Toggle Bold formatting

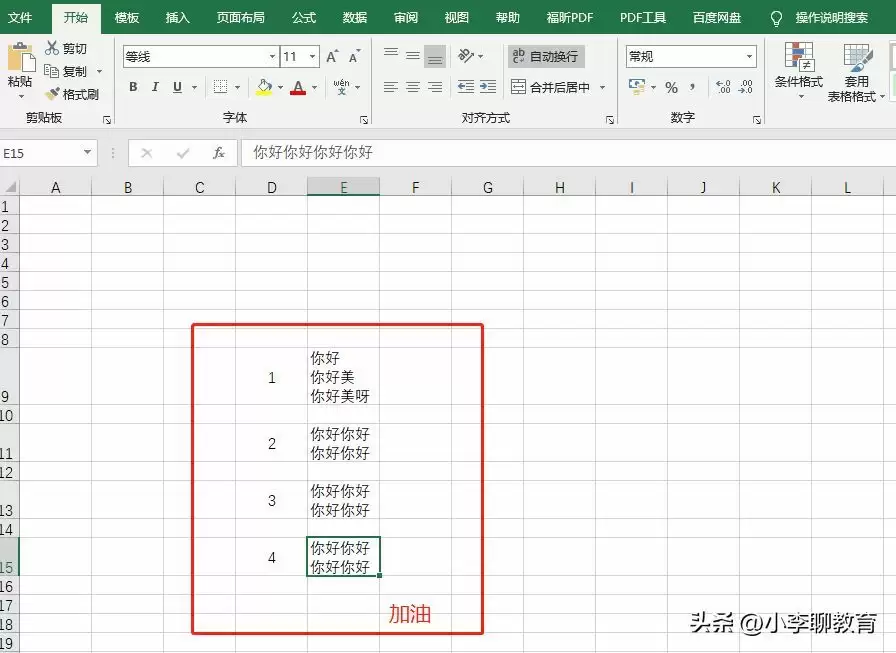click(131, 88)
